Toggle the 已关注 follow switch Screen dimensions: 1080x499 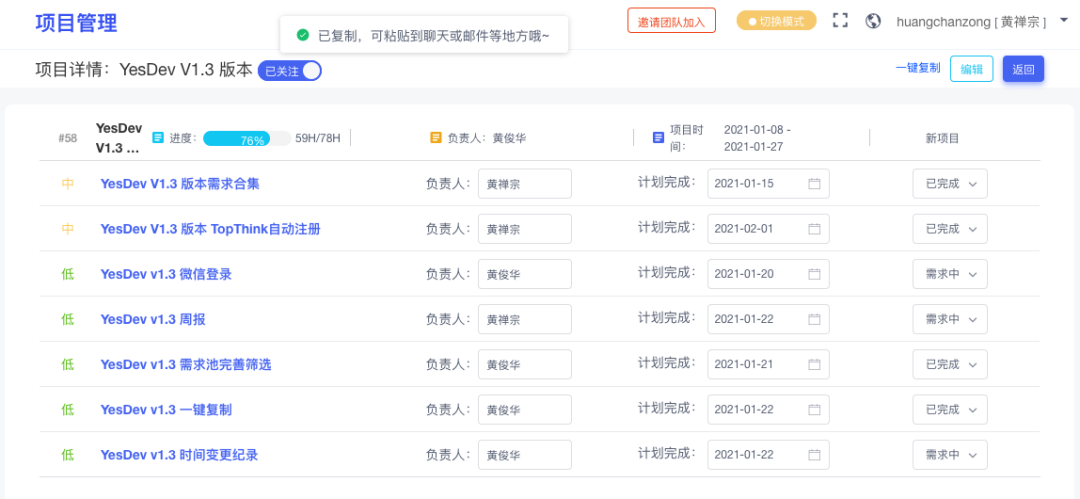pos(290,70)
